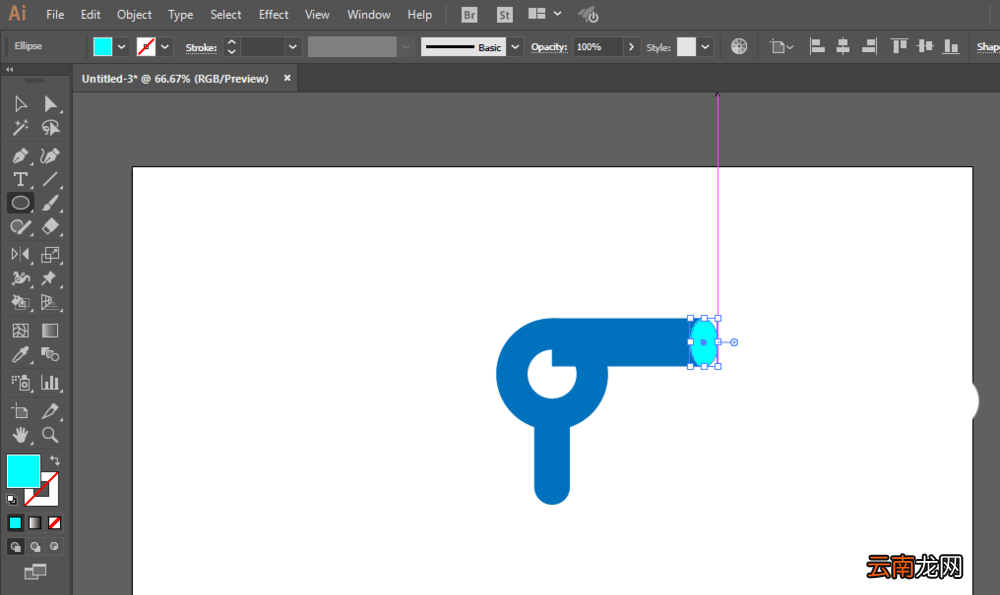Select the Scale tool
Image resolution: width=1000 pixels, height=595 pixels.
(x=50, y=254)
